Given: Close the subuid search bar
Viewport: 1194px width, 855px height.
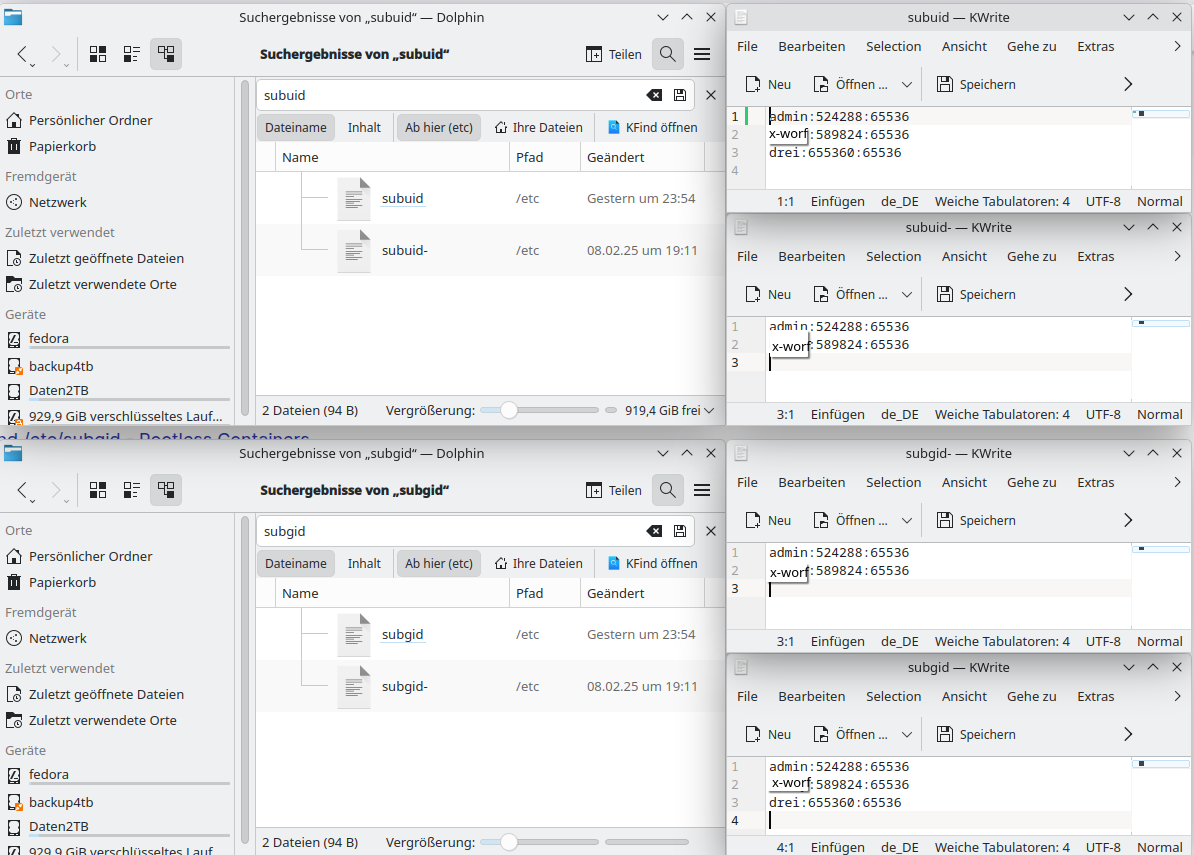Looking at the screenshot, I should [x=711, y=95].
